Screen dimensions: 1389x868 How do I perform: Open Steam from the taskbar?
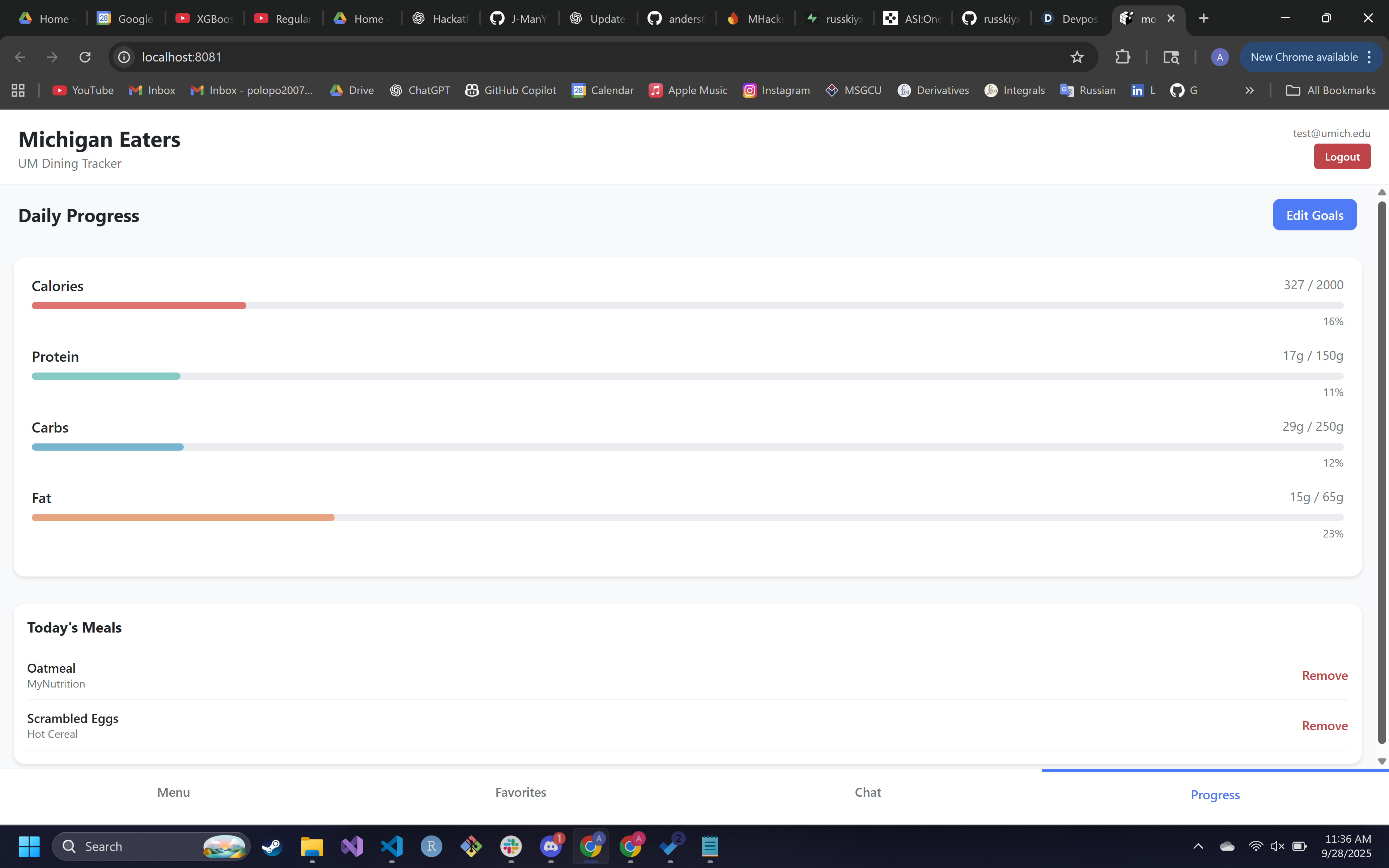click(272, 846)
